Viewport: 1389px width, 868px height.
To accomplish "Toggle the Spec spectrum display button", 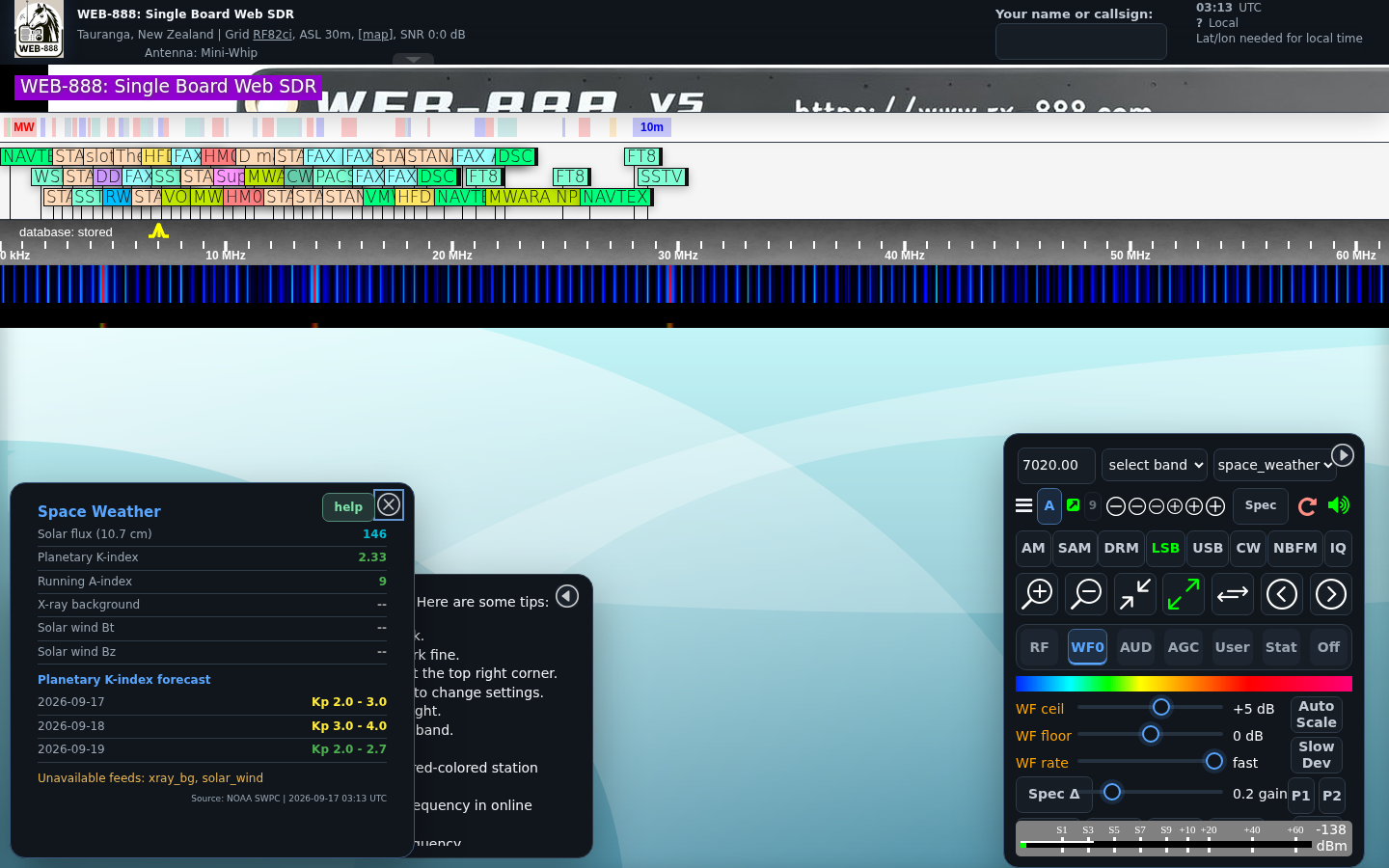I will click(x=1260, y=505).
